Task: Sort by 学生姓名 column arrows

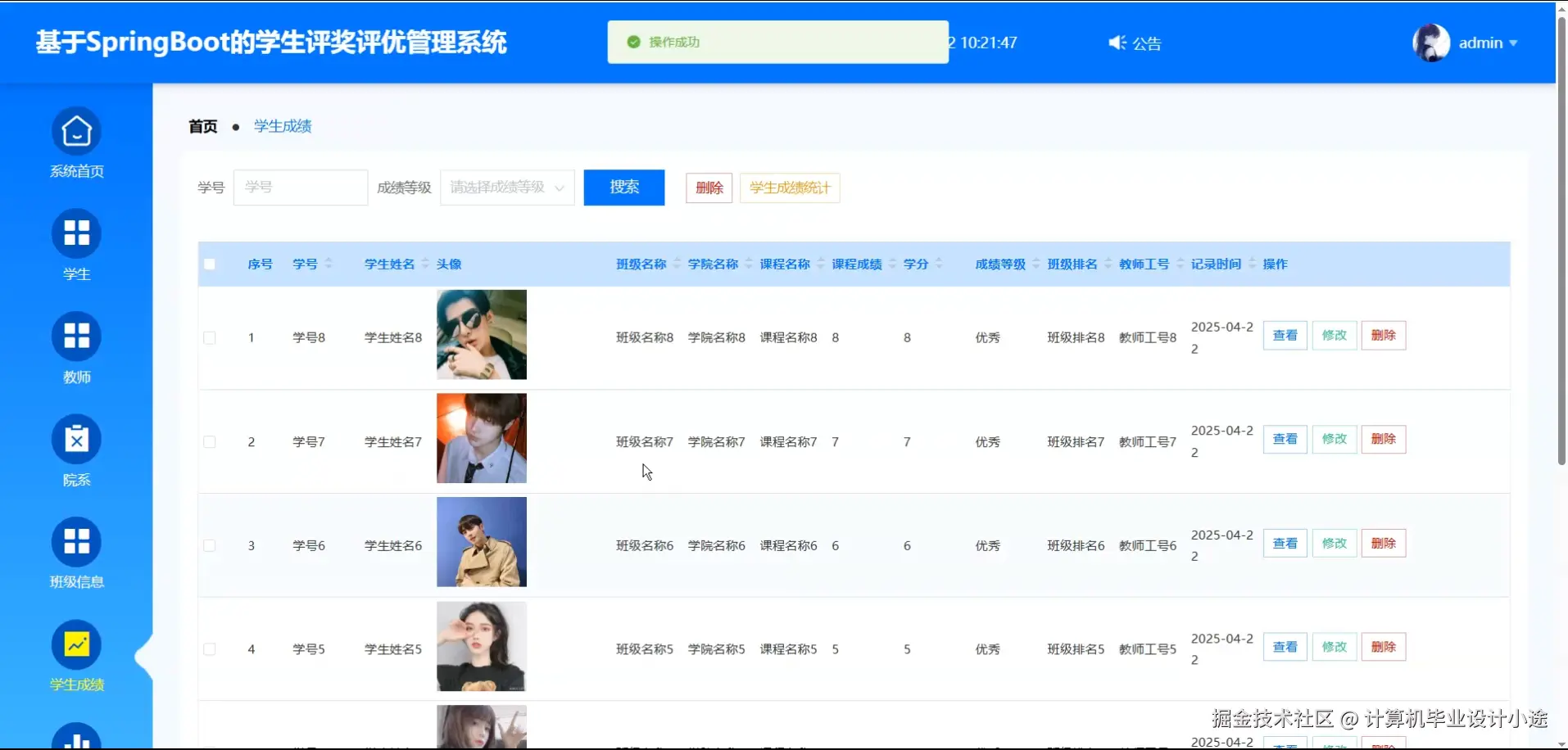Action: (x=425, y=264)
